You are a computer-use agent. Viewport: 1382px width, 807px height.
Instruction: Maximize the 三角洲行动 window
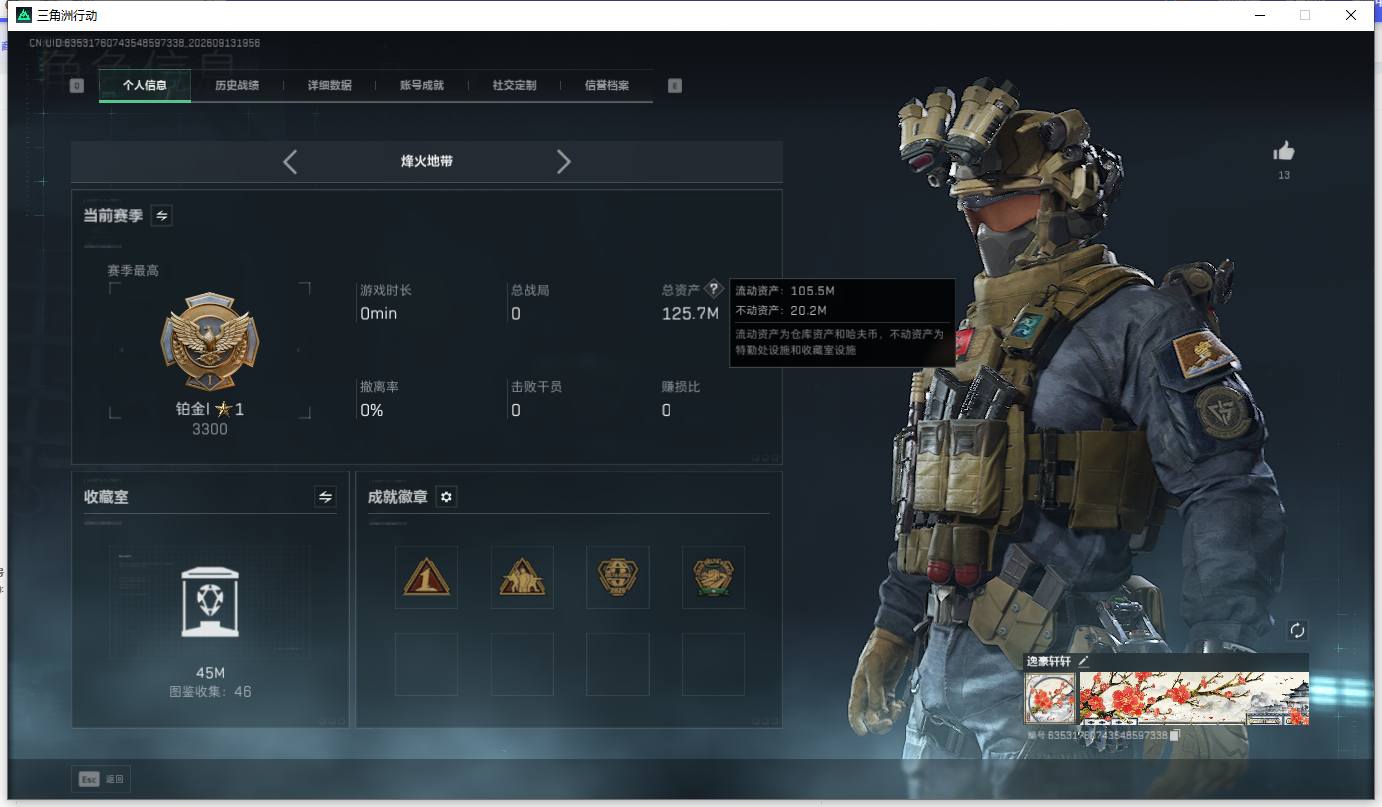pos(1305,15)
